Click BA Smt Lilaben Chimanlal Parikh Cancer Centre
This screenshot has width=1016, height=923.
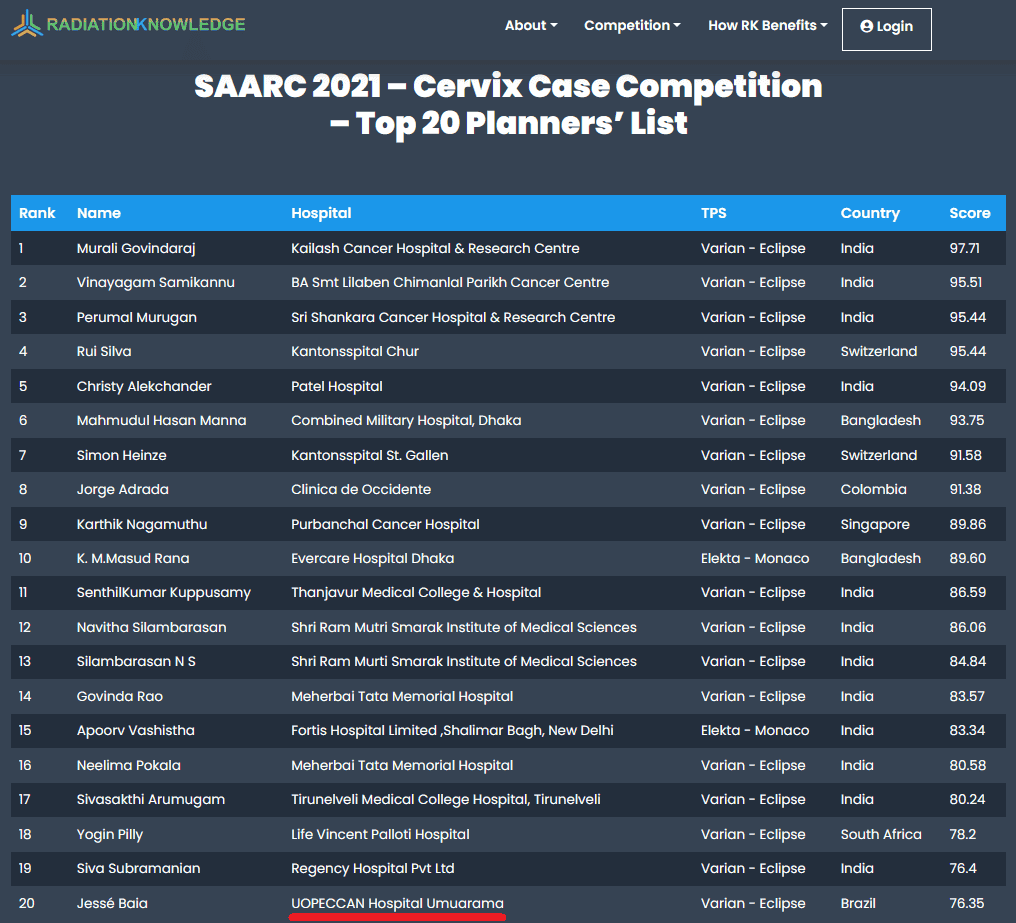click(x=450, y=283)
